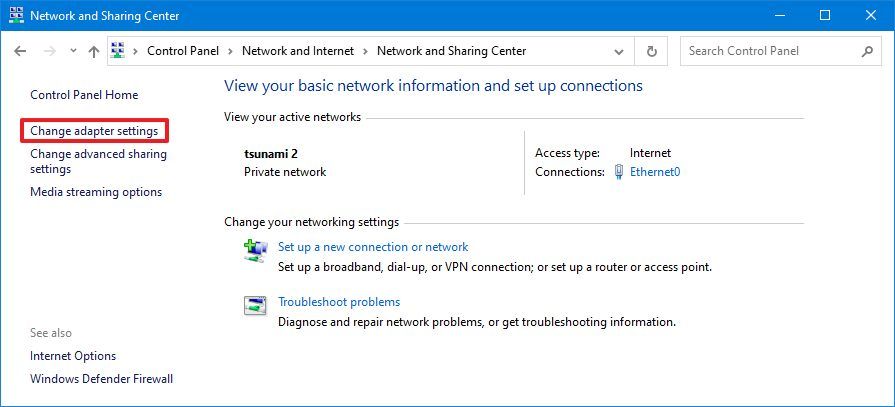Open Internet Options
895x407 pixels.
click(x=73, y=356)
